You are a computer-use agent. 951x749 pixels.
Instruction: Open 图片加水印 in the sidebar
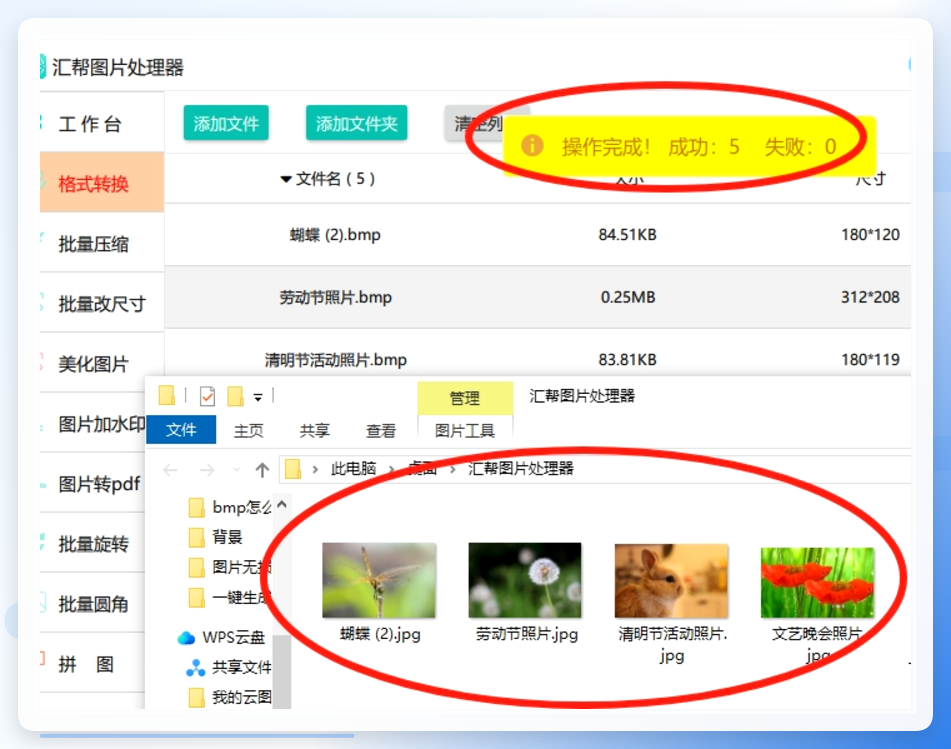(x=93, y=424)
